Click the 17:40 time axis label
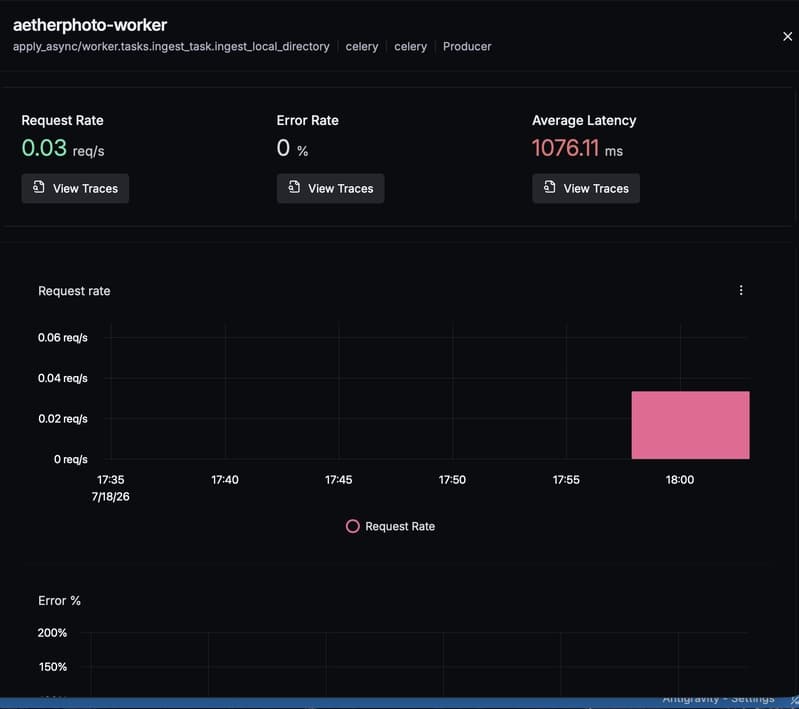Screen dimensions: 799x709 (x=225, y=480)
